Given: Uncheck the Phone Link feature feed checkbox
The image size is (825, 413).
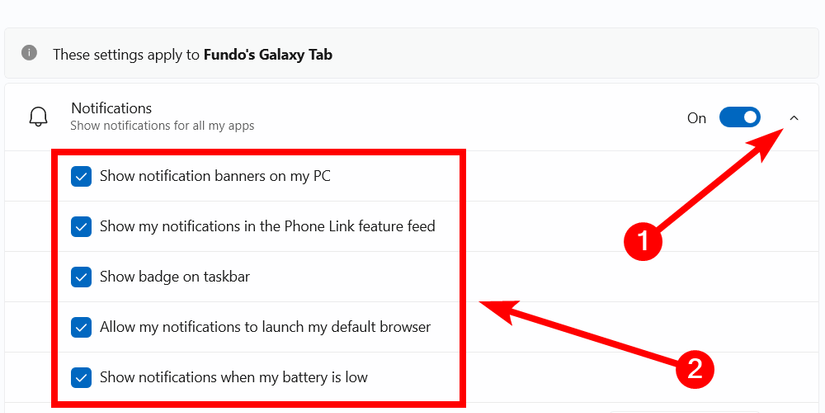Looking at the screenshot, I should point(81,227).
